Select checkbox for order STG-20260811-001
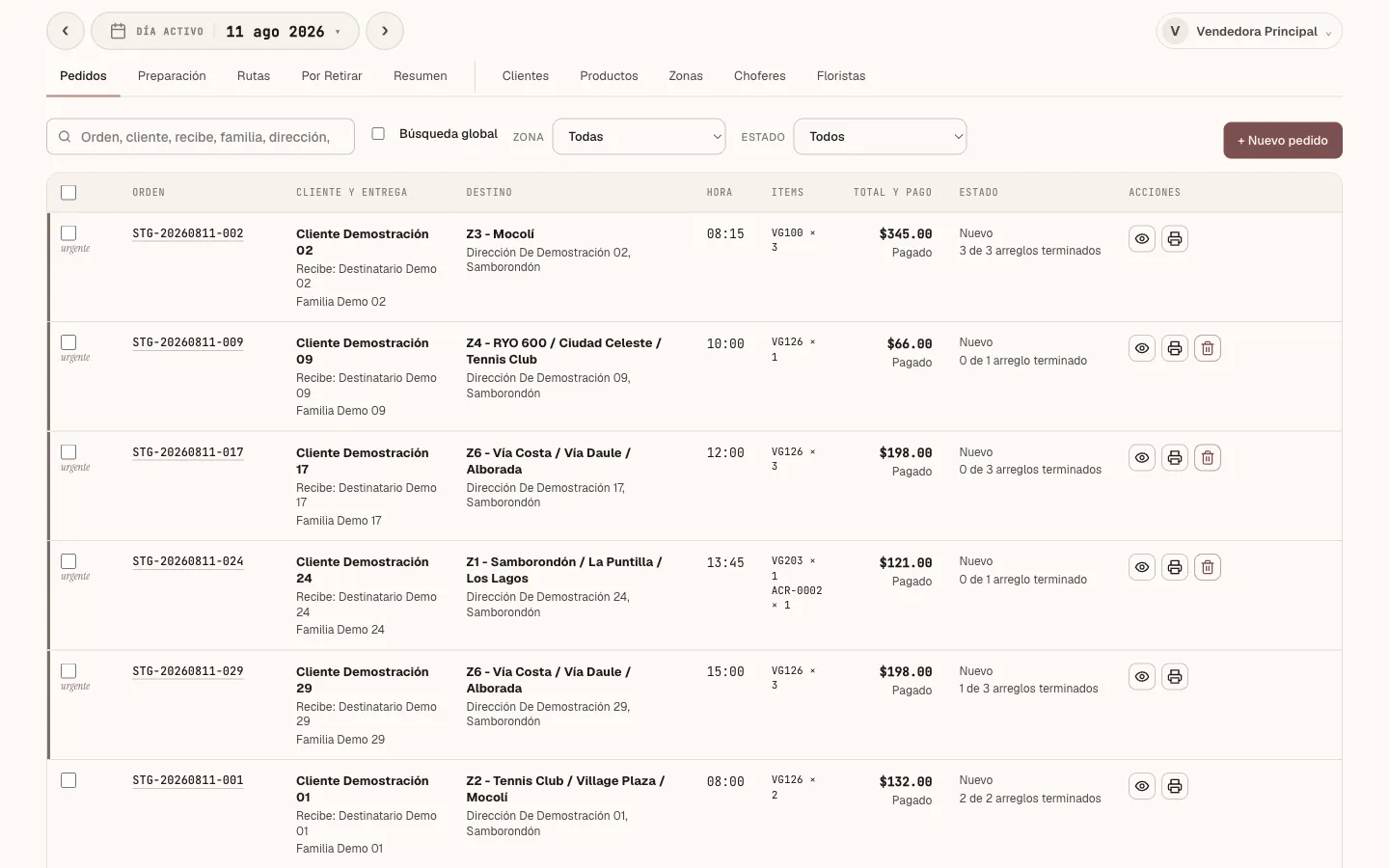Screen dimensions: 1389x868 pyautogui.click(x=68, y=780)
